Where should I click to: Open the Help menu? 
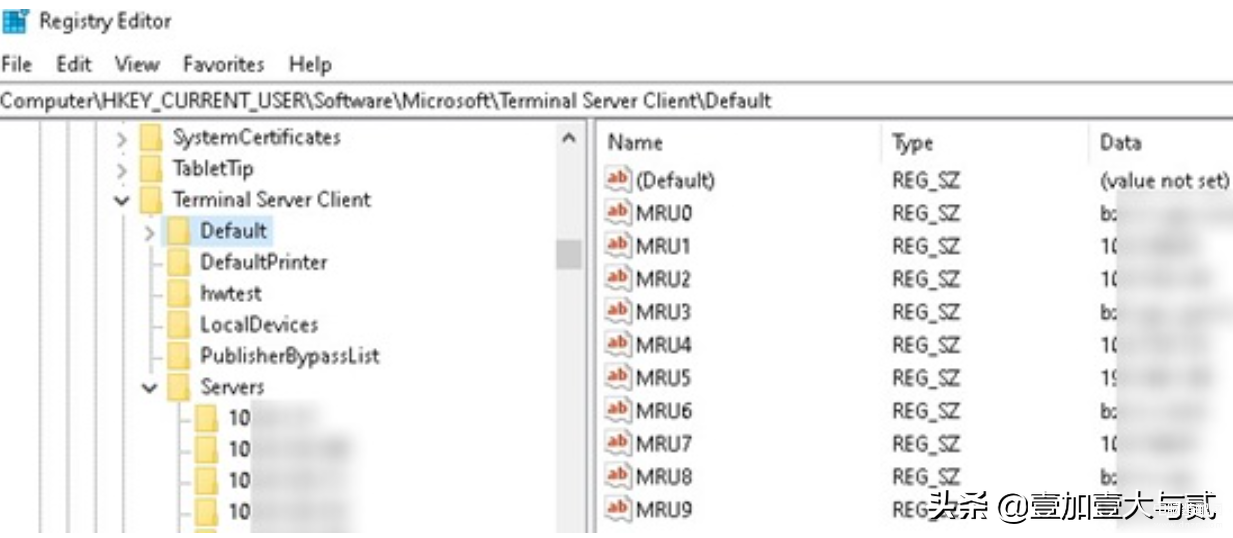point(310,64)
